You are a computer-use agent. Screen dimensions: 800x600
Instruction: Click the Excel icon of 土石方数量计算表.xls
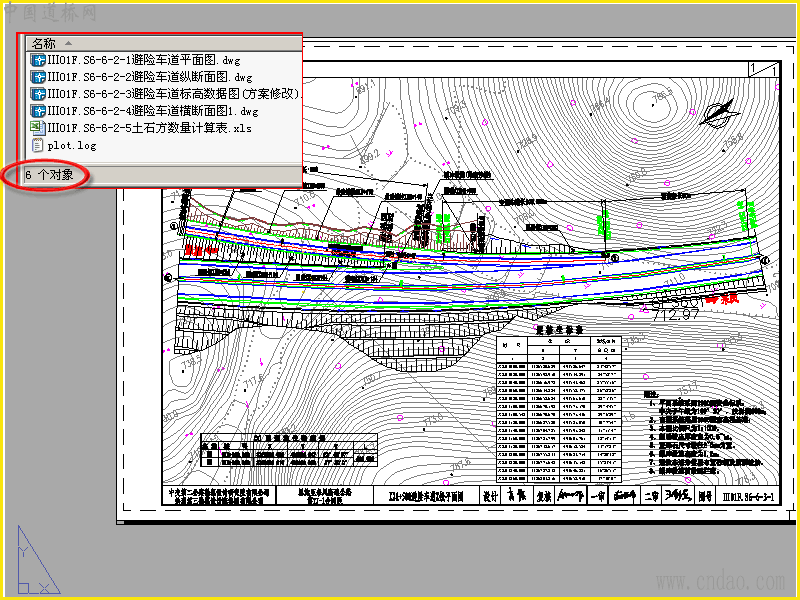(x=38, y=128)
